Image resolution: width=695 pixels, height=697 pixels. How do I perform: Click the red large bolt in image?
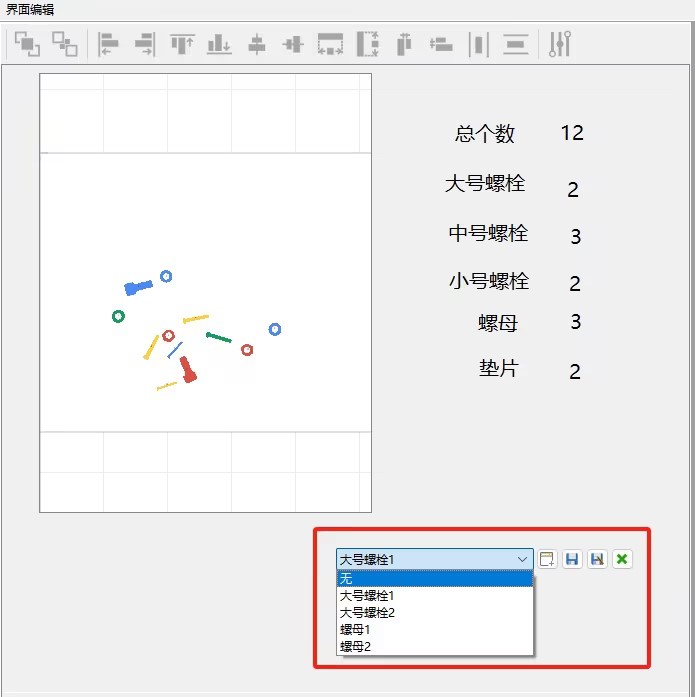pos(188,369)
